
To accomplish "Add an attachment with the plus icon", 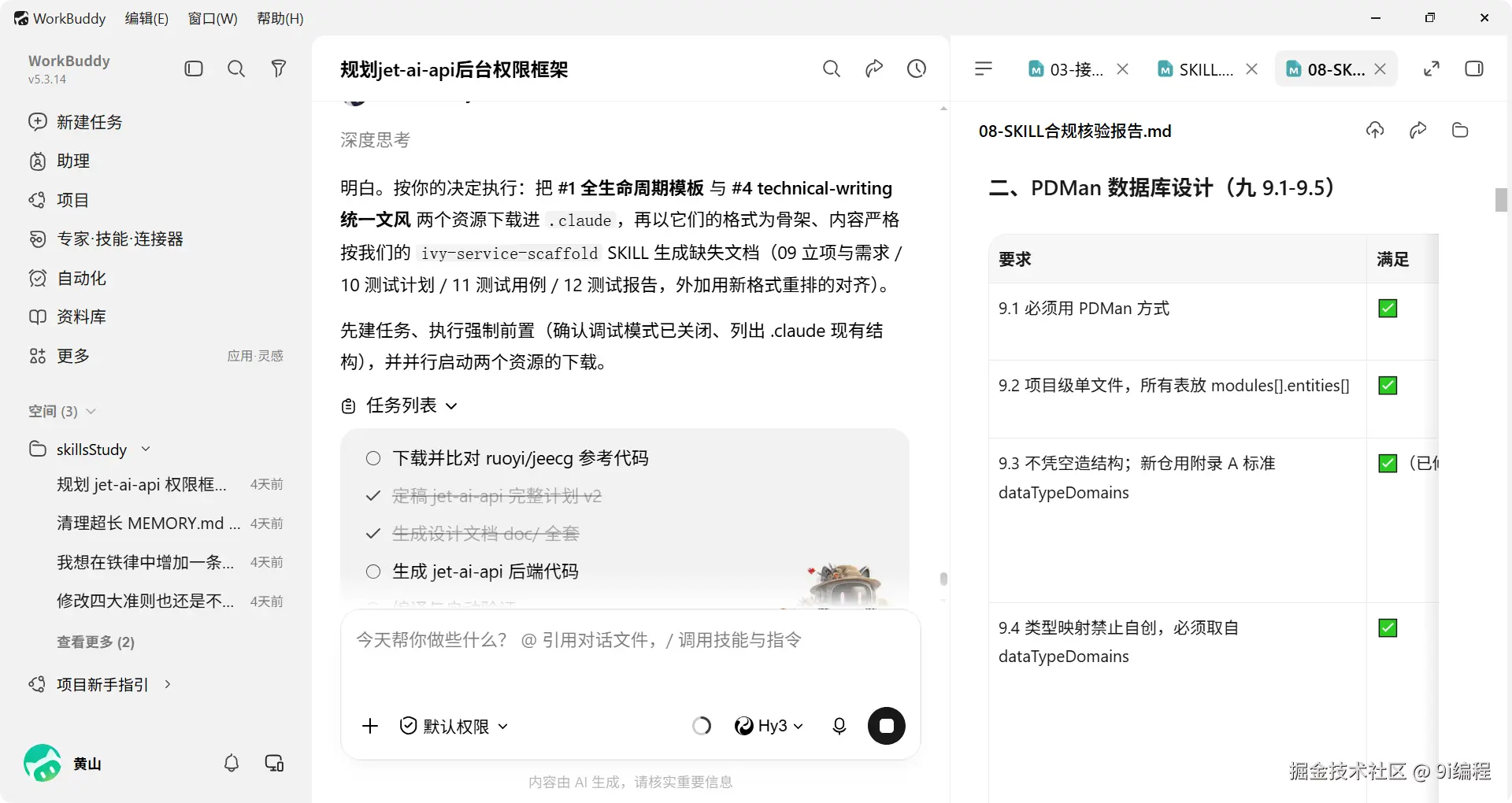I will (x=370, y=726).
